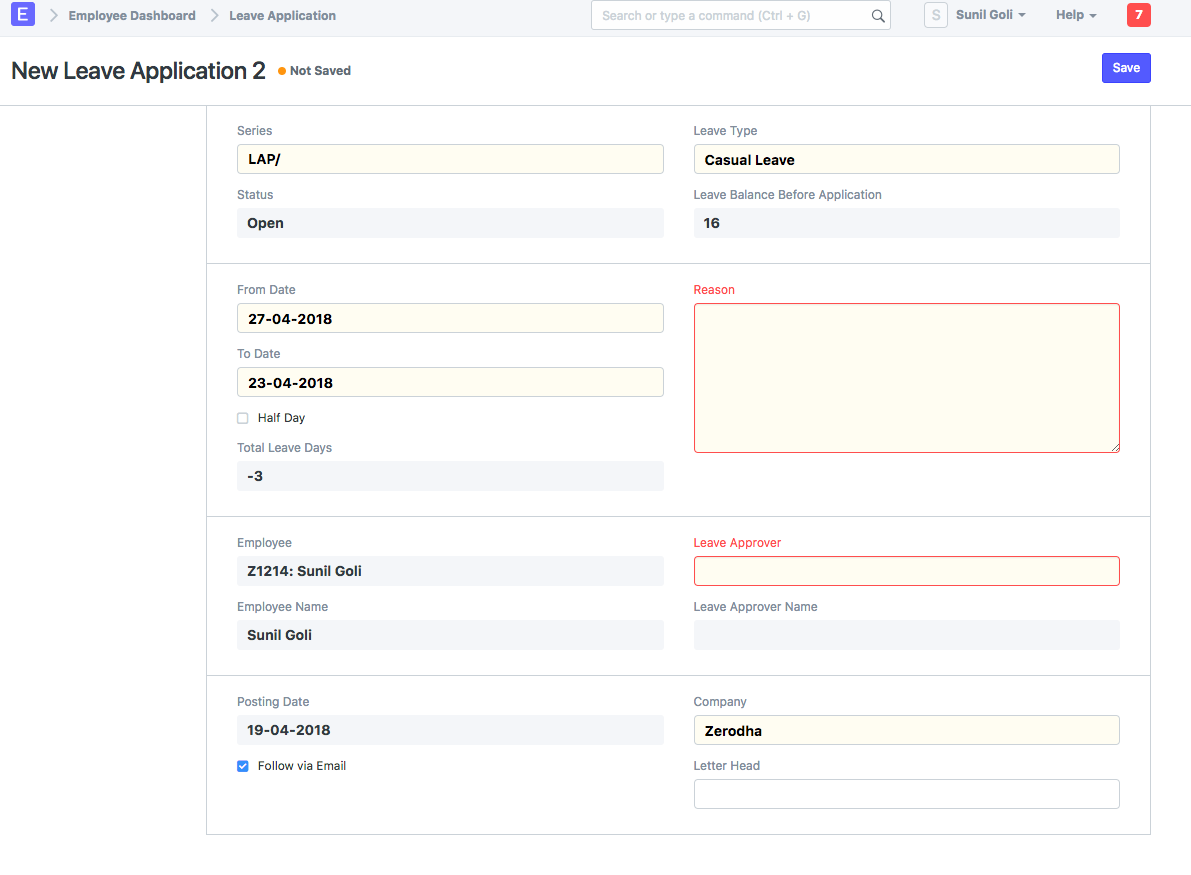The height and width of the screenshot is (875, 1191).
Task: Click the breadcrumb chevron after Employee Dashboard
Action: point(212,15)
